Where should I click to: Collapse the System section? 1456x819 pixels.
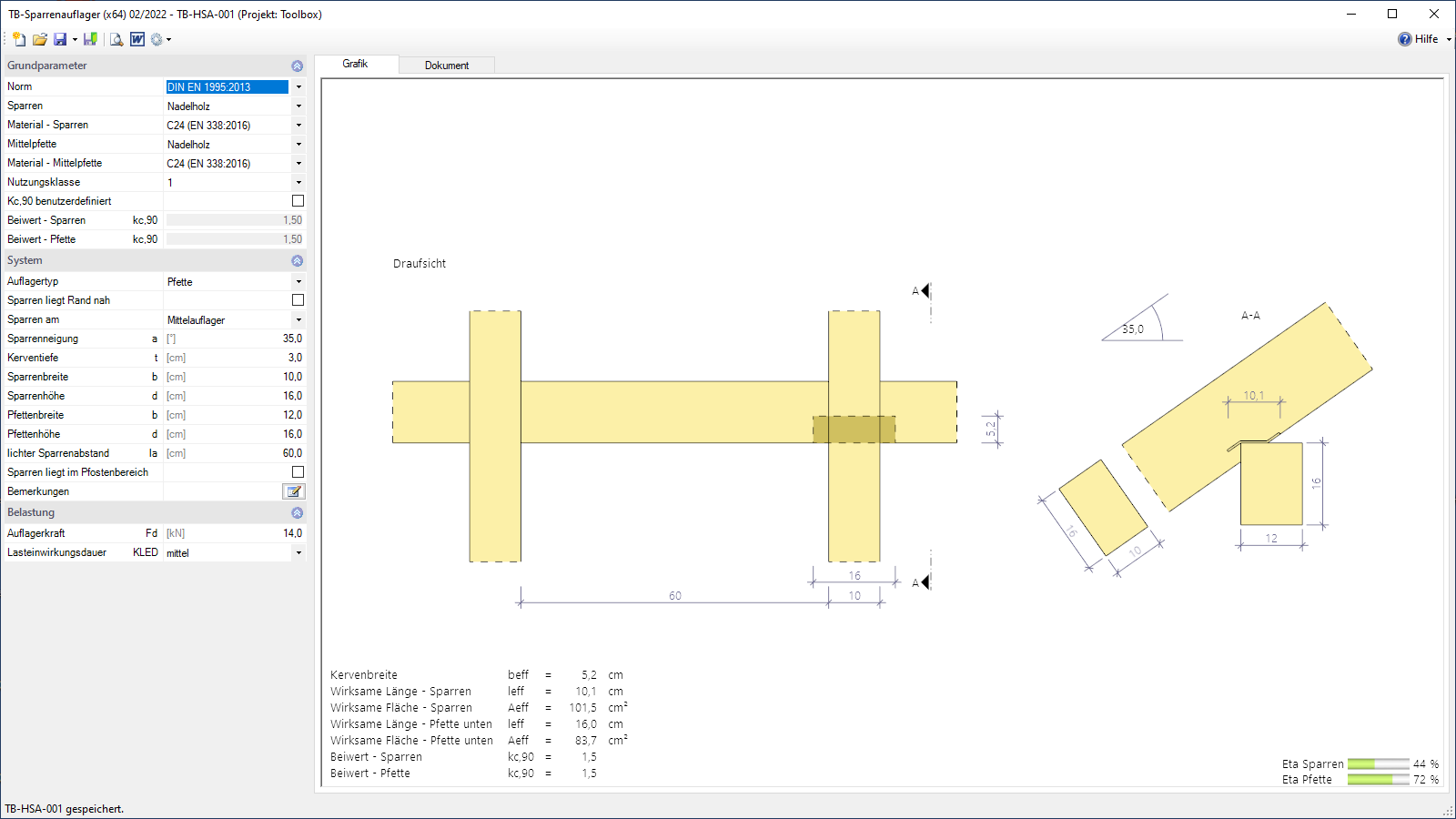click(298, 260)
